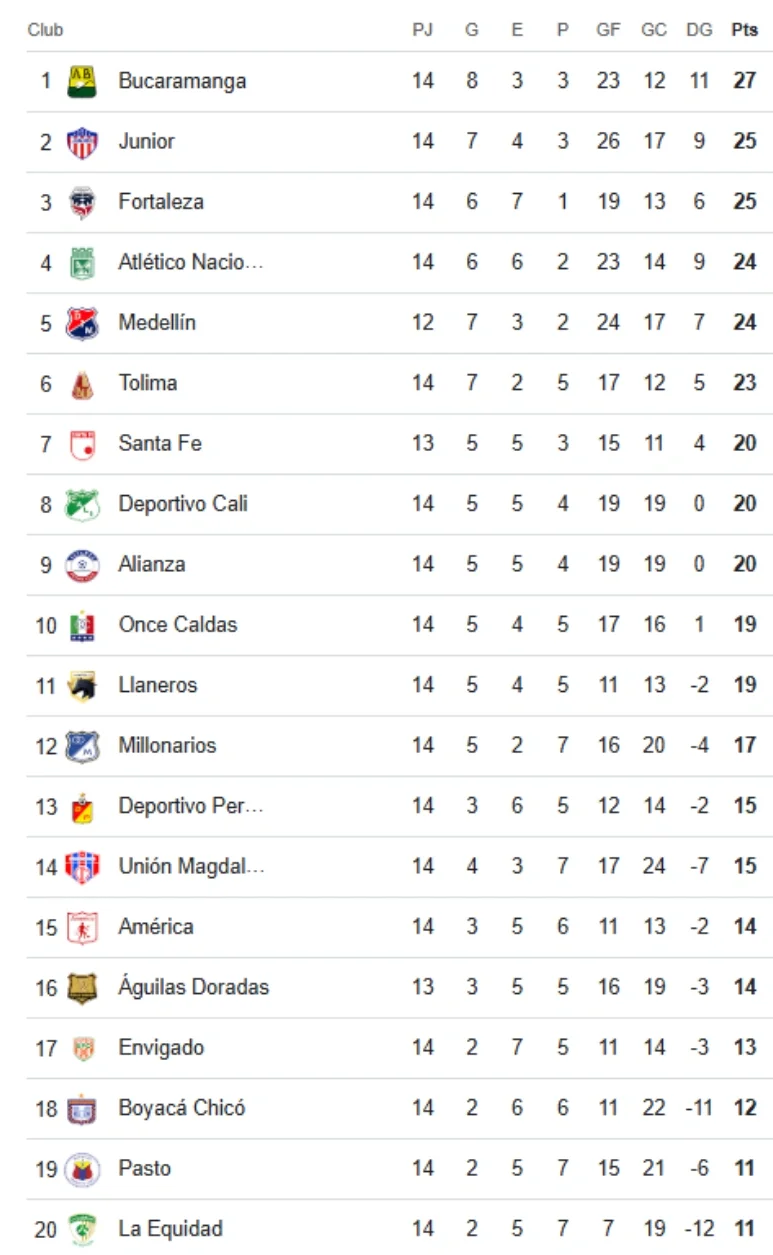773x1255 pixels.
Task: Click the América red crest icon
Action: coord(82,927)
